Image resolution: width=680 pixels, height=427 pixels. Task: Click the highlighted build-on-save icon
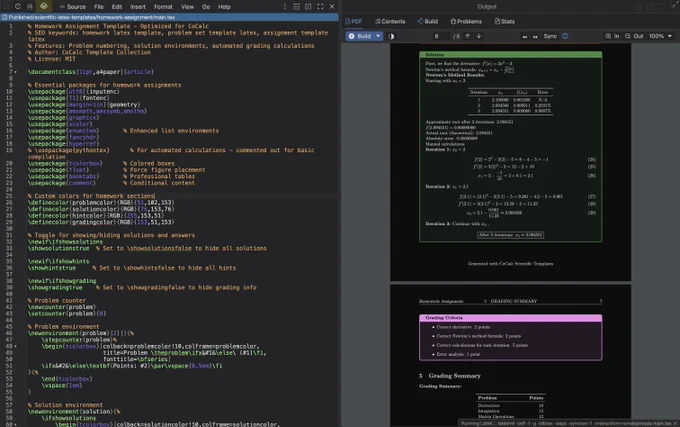click(x=44, y=6)
